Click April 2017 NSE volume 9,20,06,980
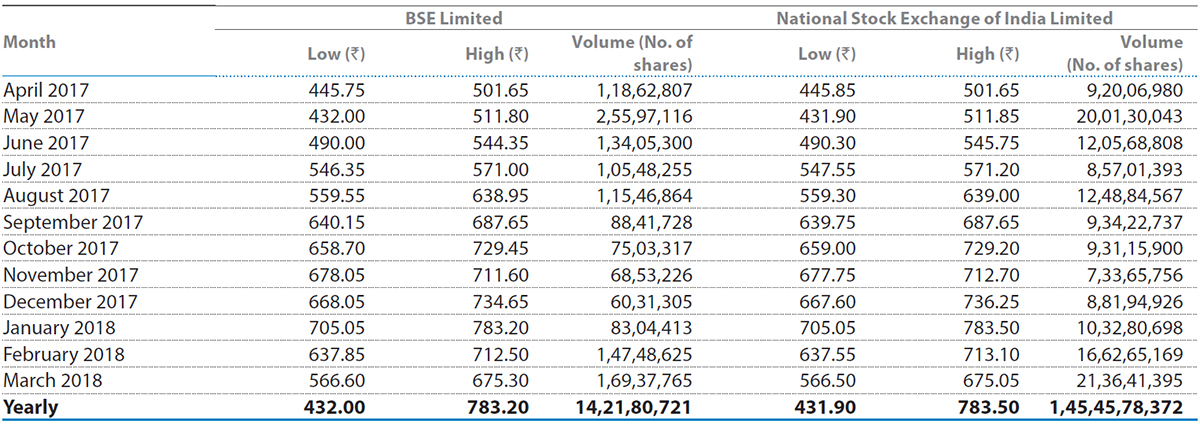The width and height of the screenshot is (1200, 424). 1135,90
